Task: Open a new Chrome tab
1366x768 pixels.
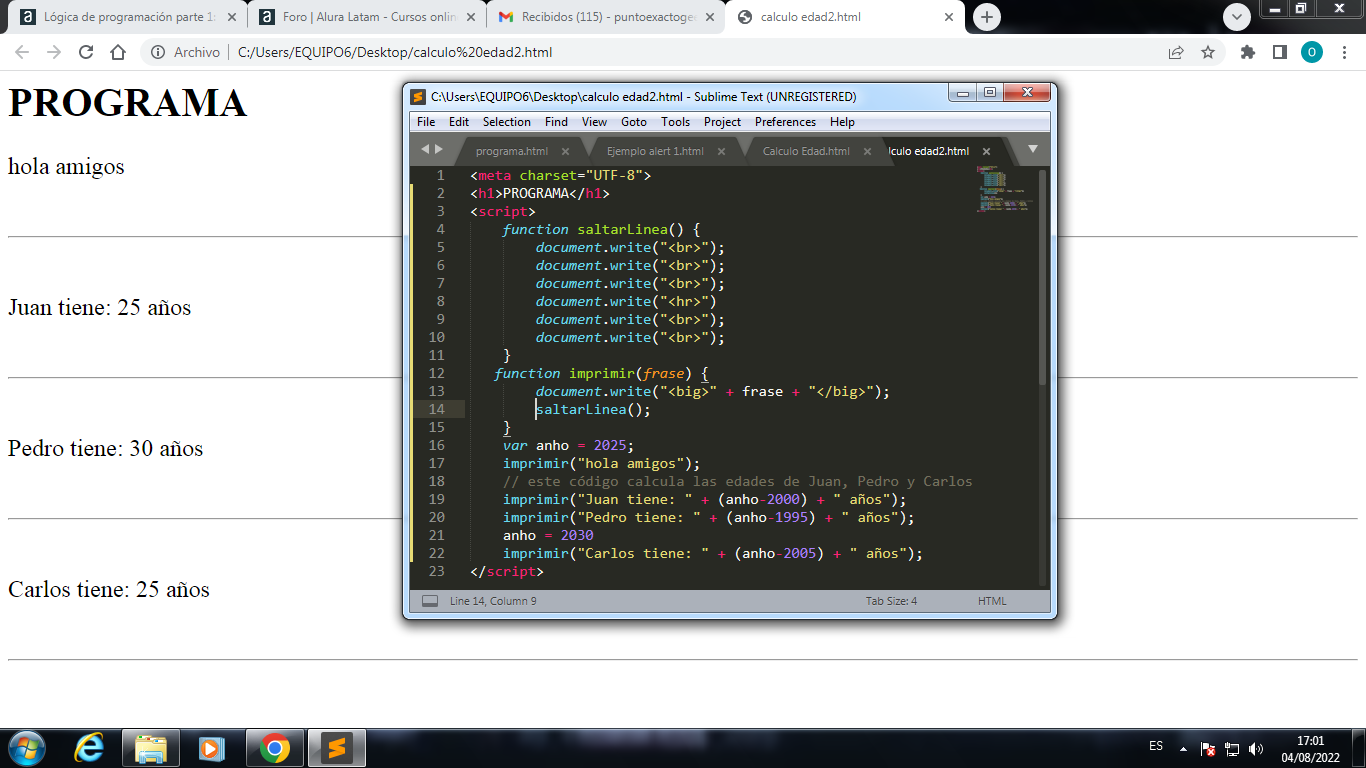Action: (986, 17)
